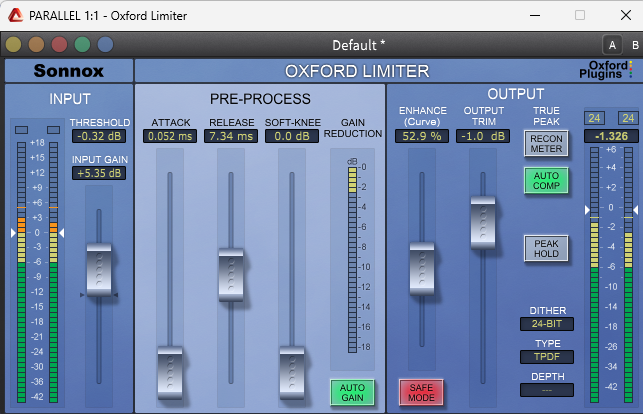The image size is (643, 414).
Task: Click the RELEASE 7.34 ms value field
Action: click(x=231, y=136)
